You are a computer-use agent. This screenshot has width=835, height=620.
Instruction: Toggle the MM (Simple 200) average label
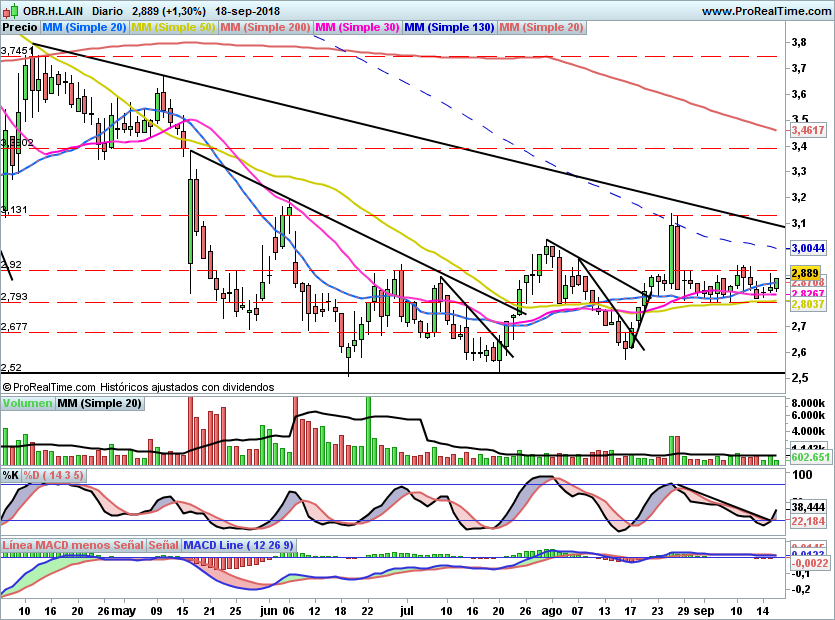pos(265,27)
